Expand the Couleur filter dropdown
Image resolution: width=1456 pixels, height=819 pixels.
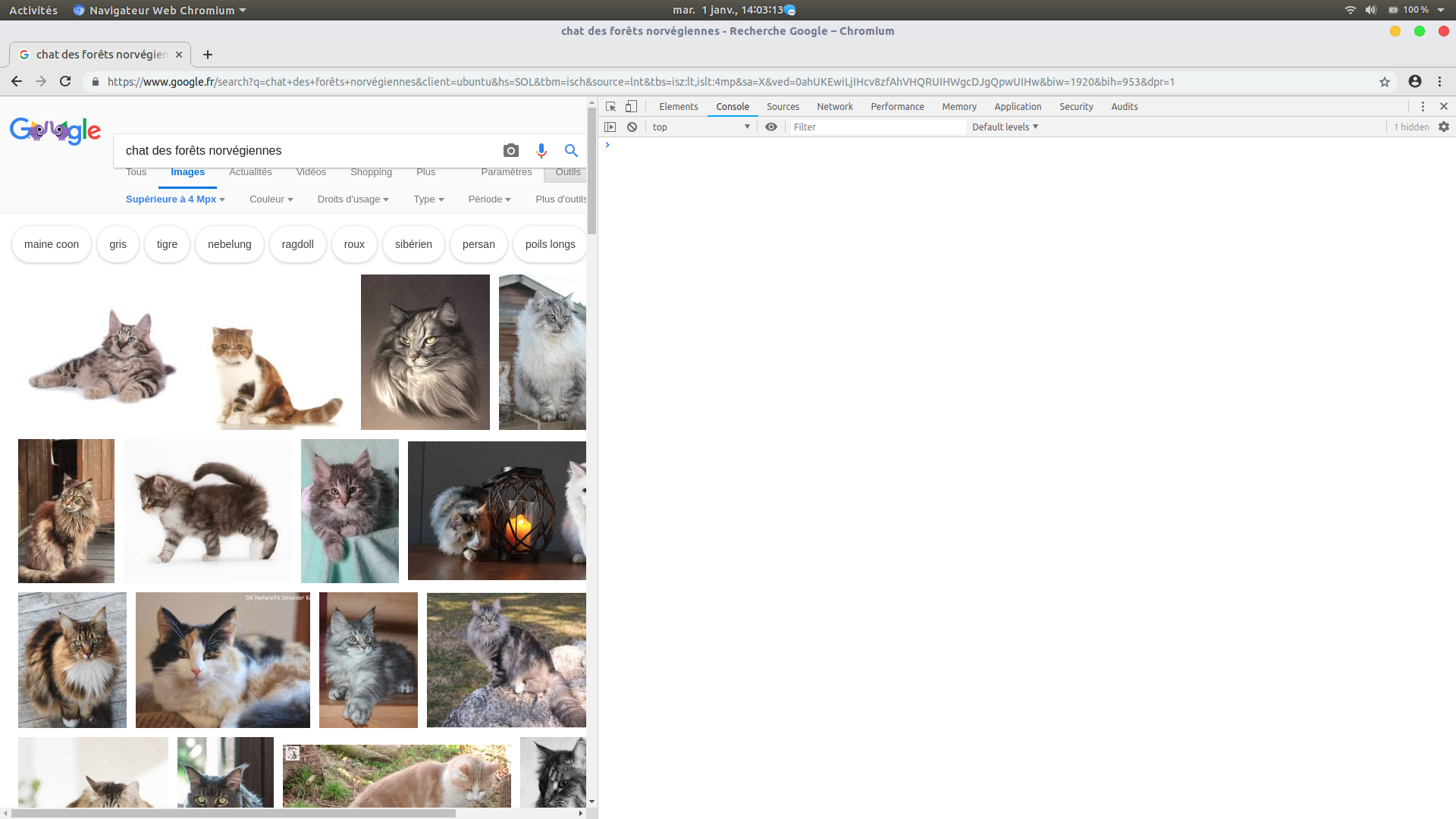[x=271, y=199]
